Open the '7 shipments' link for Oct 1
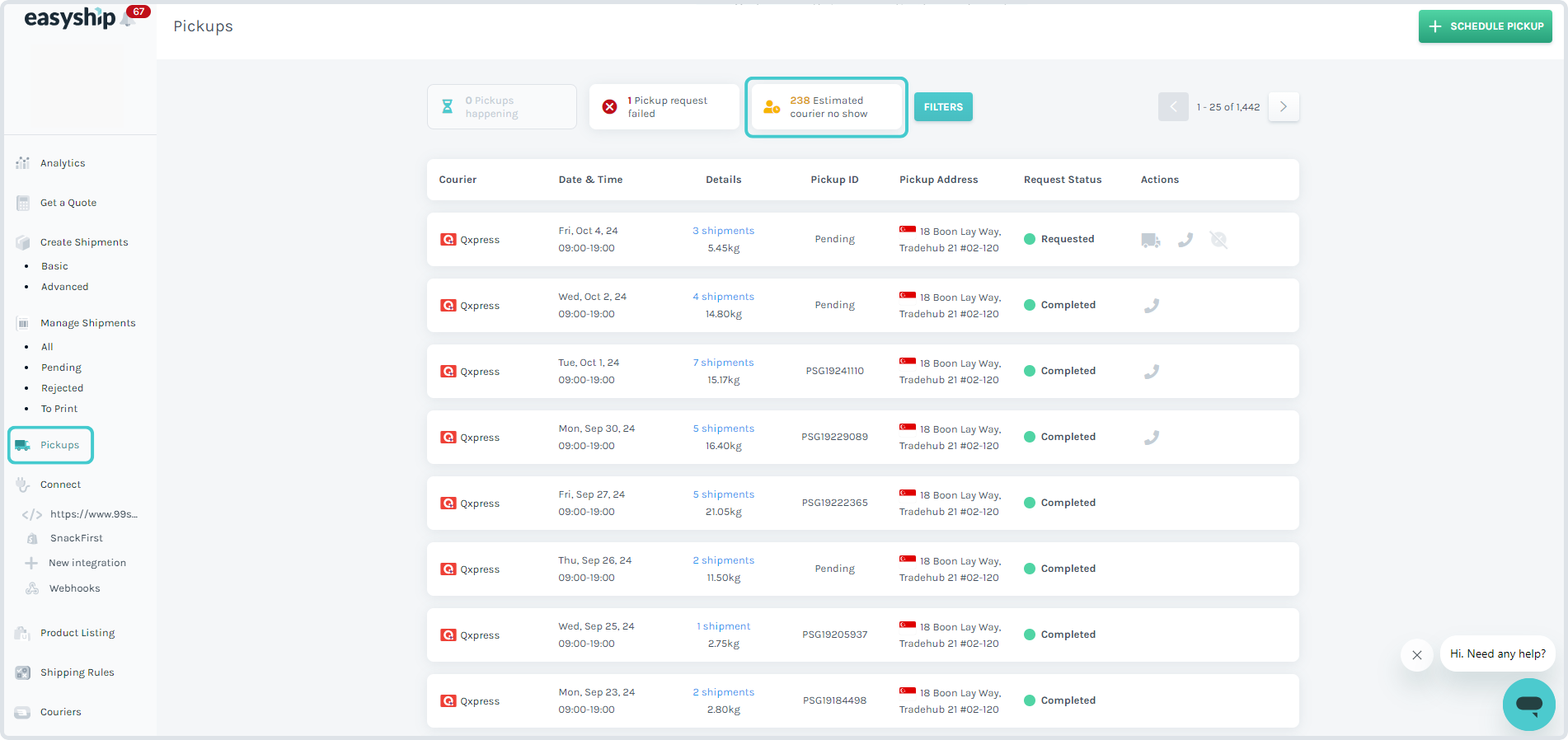The width and height of the screenshot is (1568, 740). pyautogui.click(x=723, y=363)
